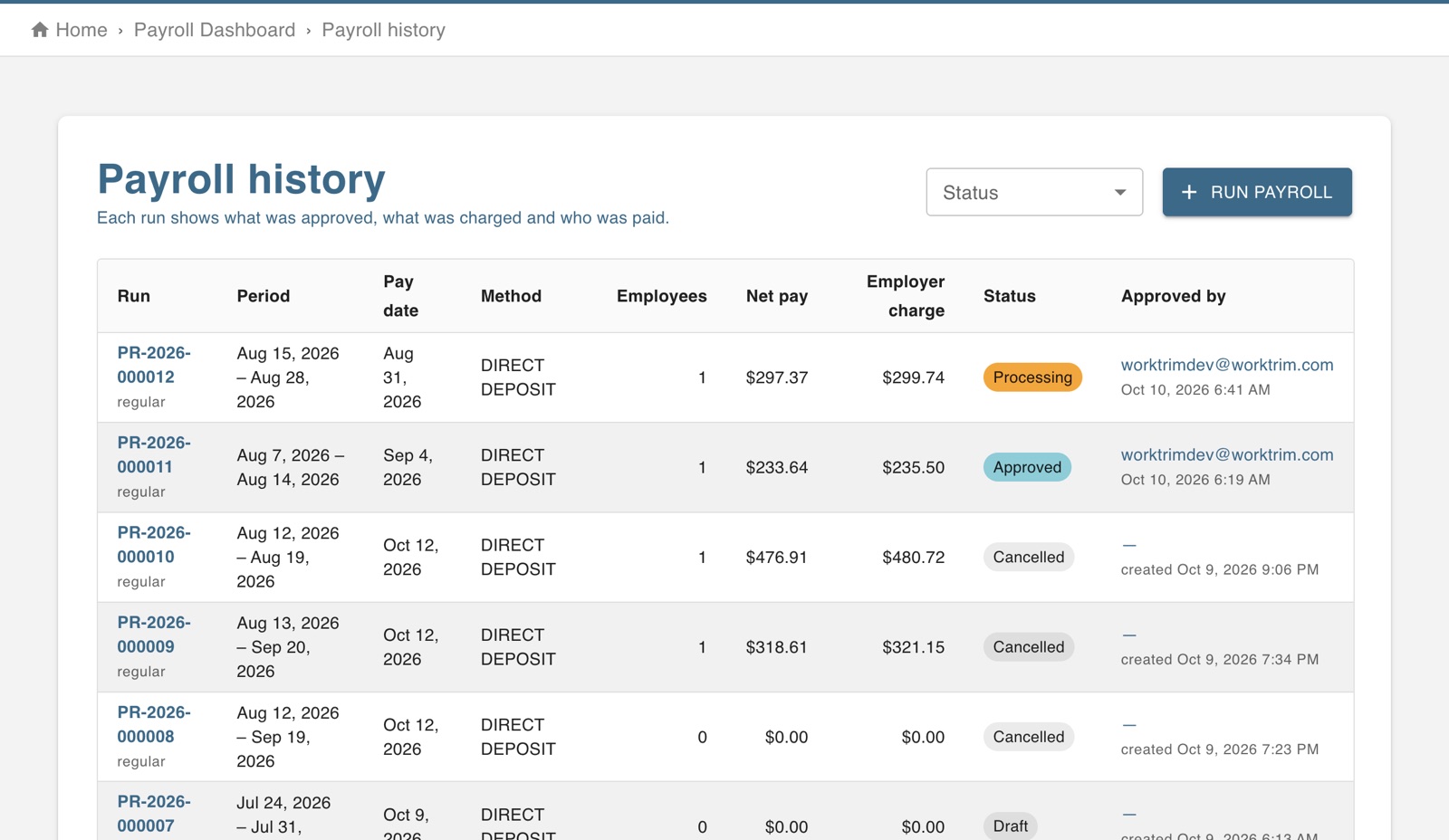
Task: Click the Draft status badge
Action: click(x=1010, y=826)
